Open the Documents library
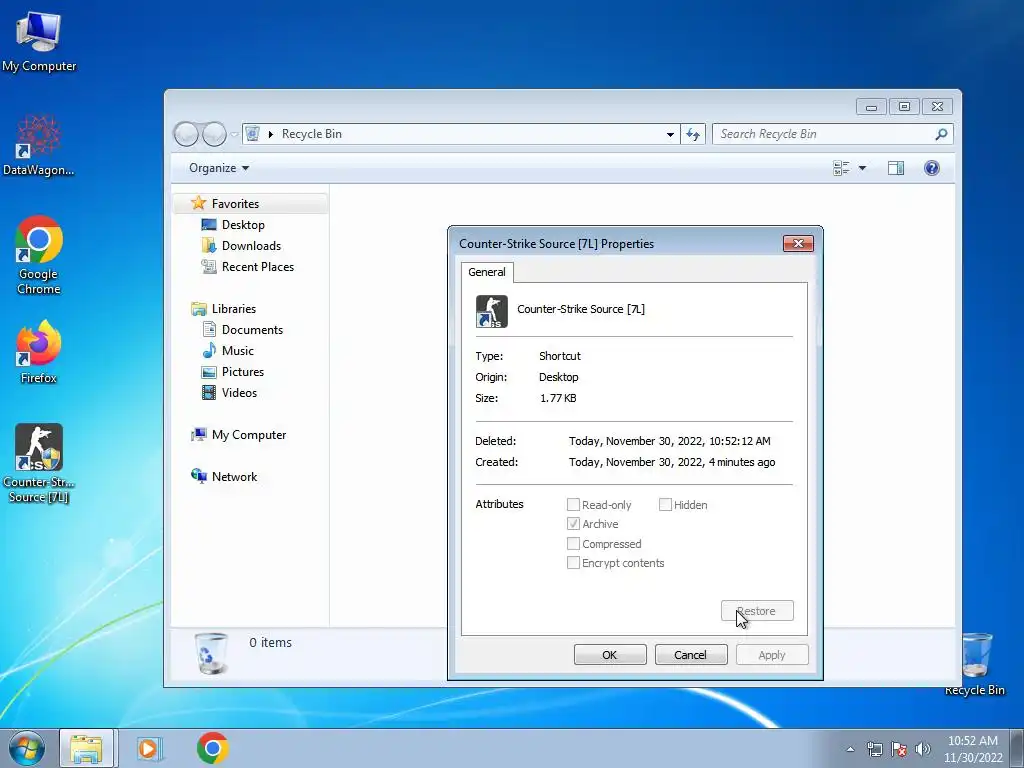The image size is (1024, 768). (252, 330)
